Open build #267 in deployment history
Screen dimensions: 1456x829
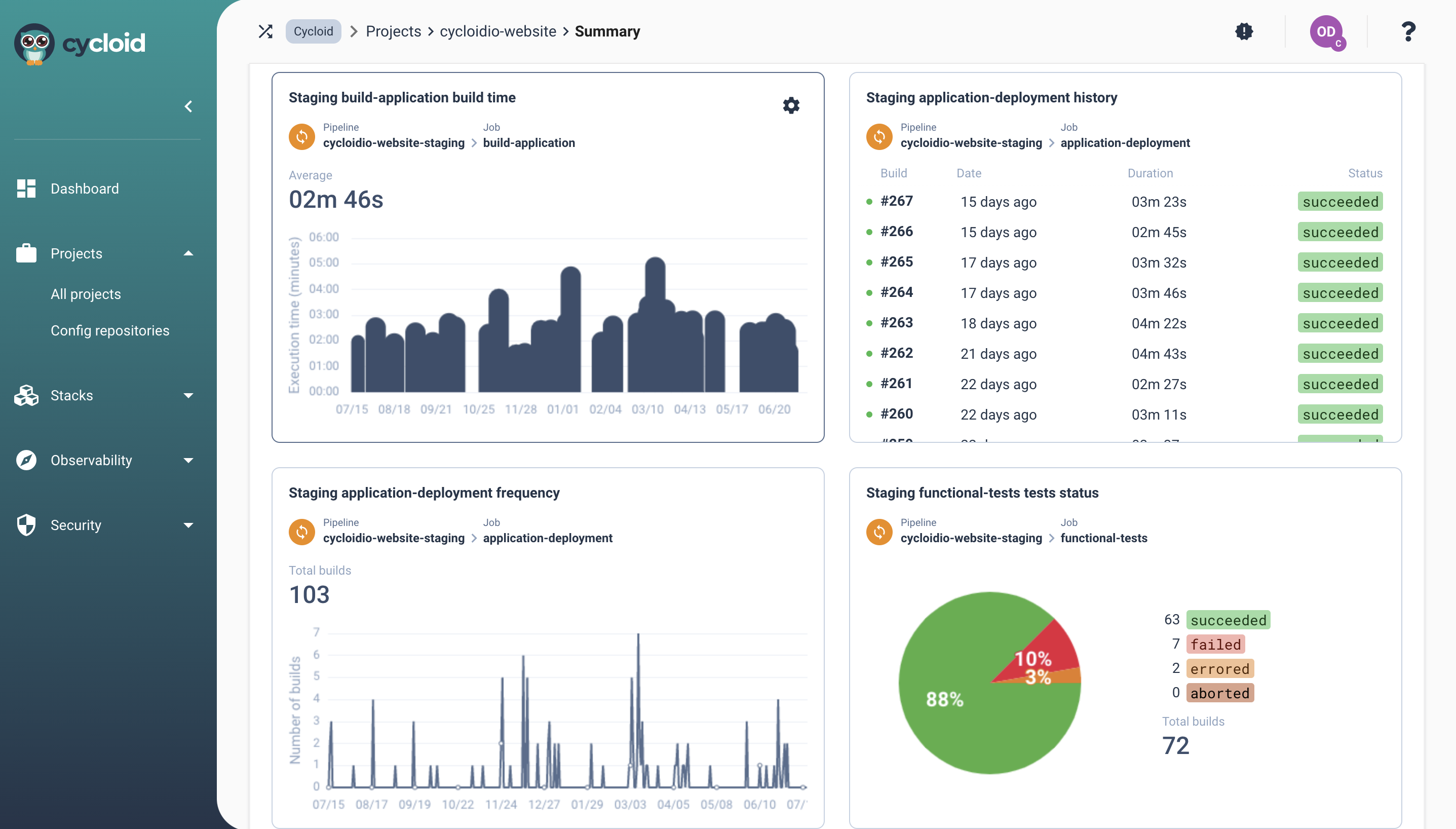pos(897,201)
